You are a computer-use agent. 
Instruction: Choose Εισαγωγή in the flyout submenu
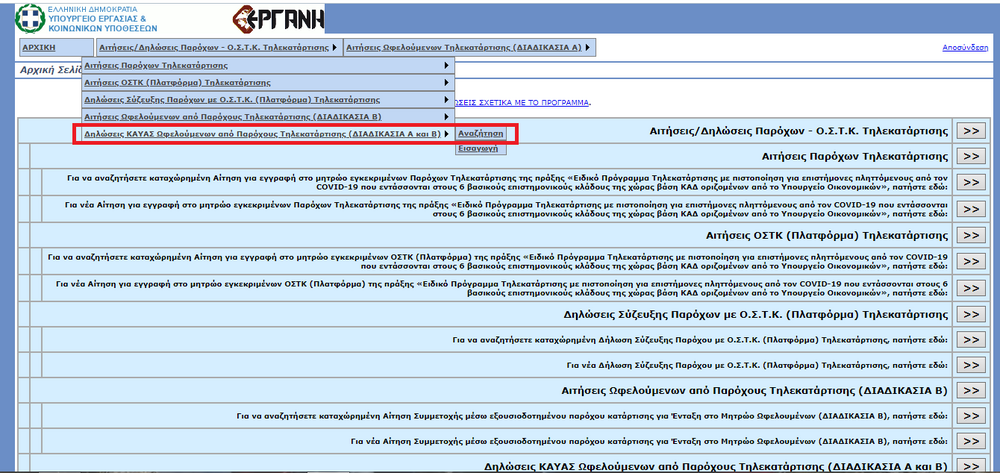pos(478,148)
